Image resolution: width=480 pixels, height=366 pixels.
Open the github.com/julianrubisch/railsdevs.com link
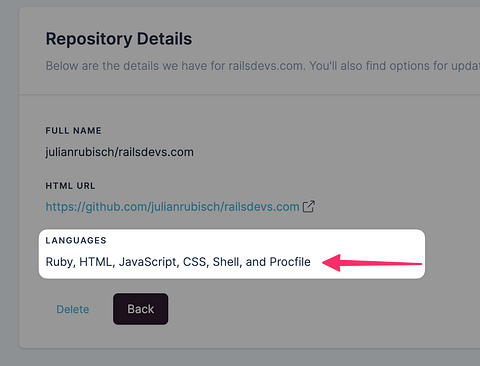tap(172, 207)
